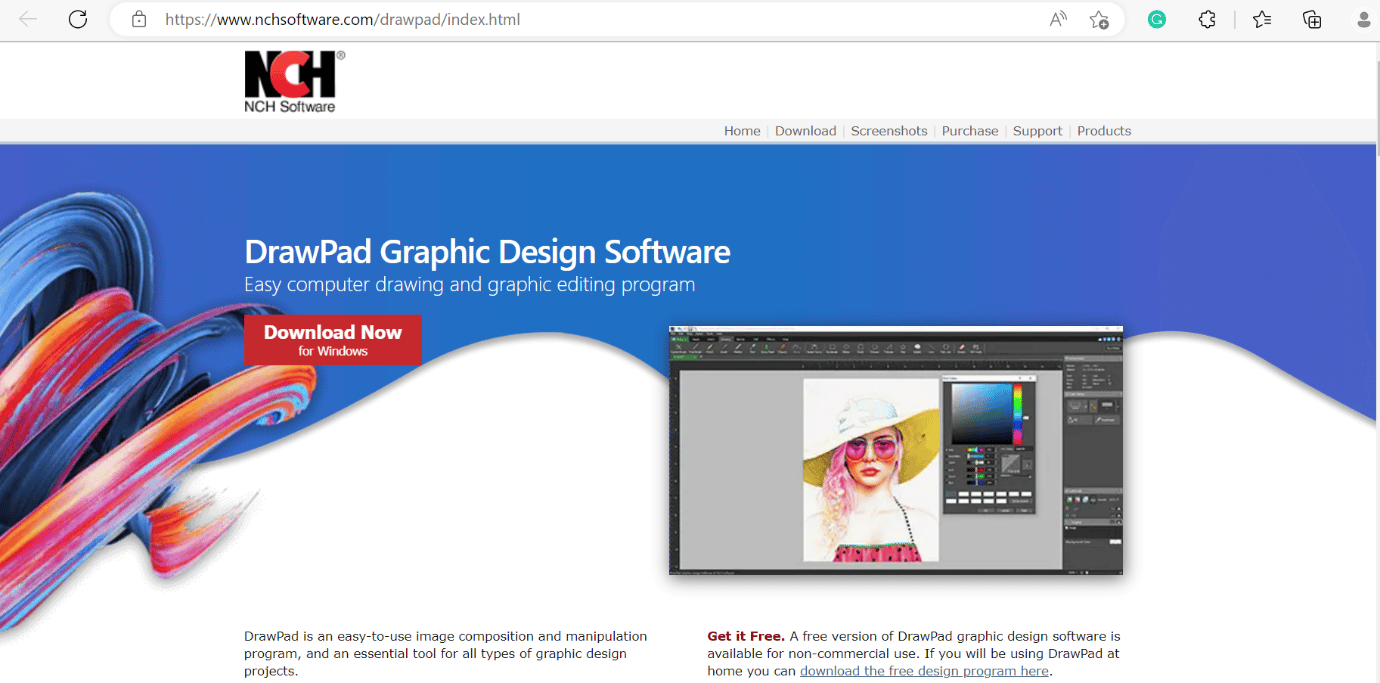Click Download Now for Windows button
Screen dimensions: 1380x683
(332, 340)
